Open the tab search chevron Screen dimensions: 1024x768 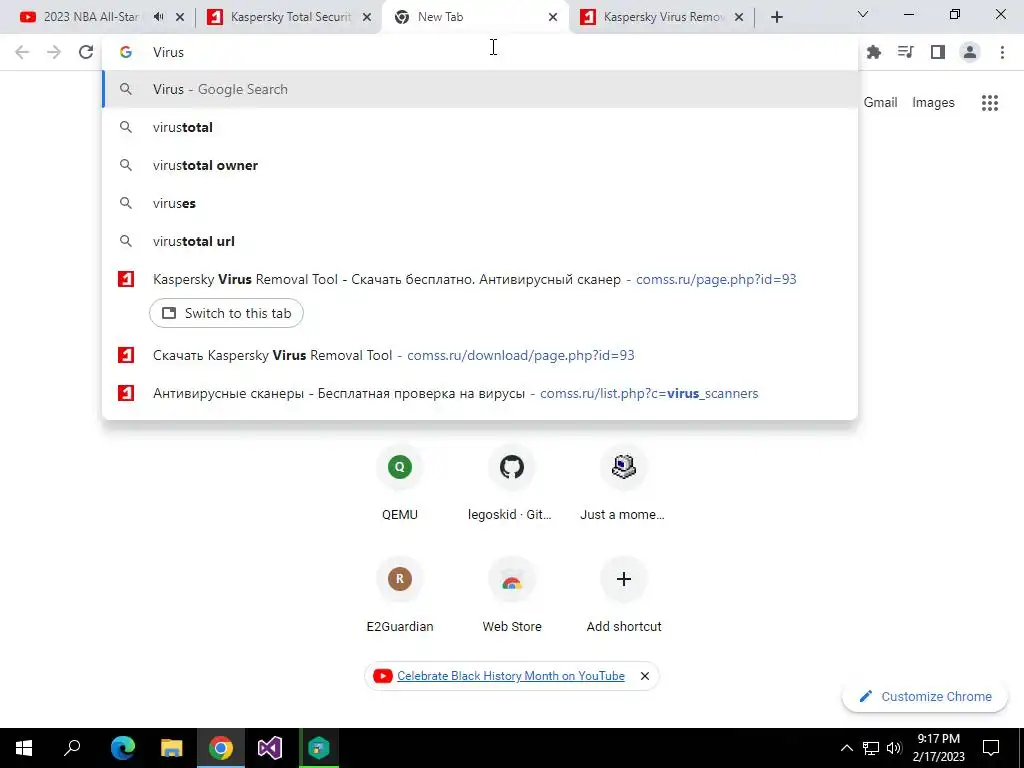863,14
